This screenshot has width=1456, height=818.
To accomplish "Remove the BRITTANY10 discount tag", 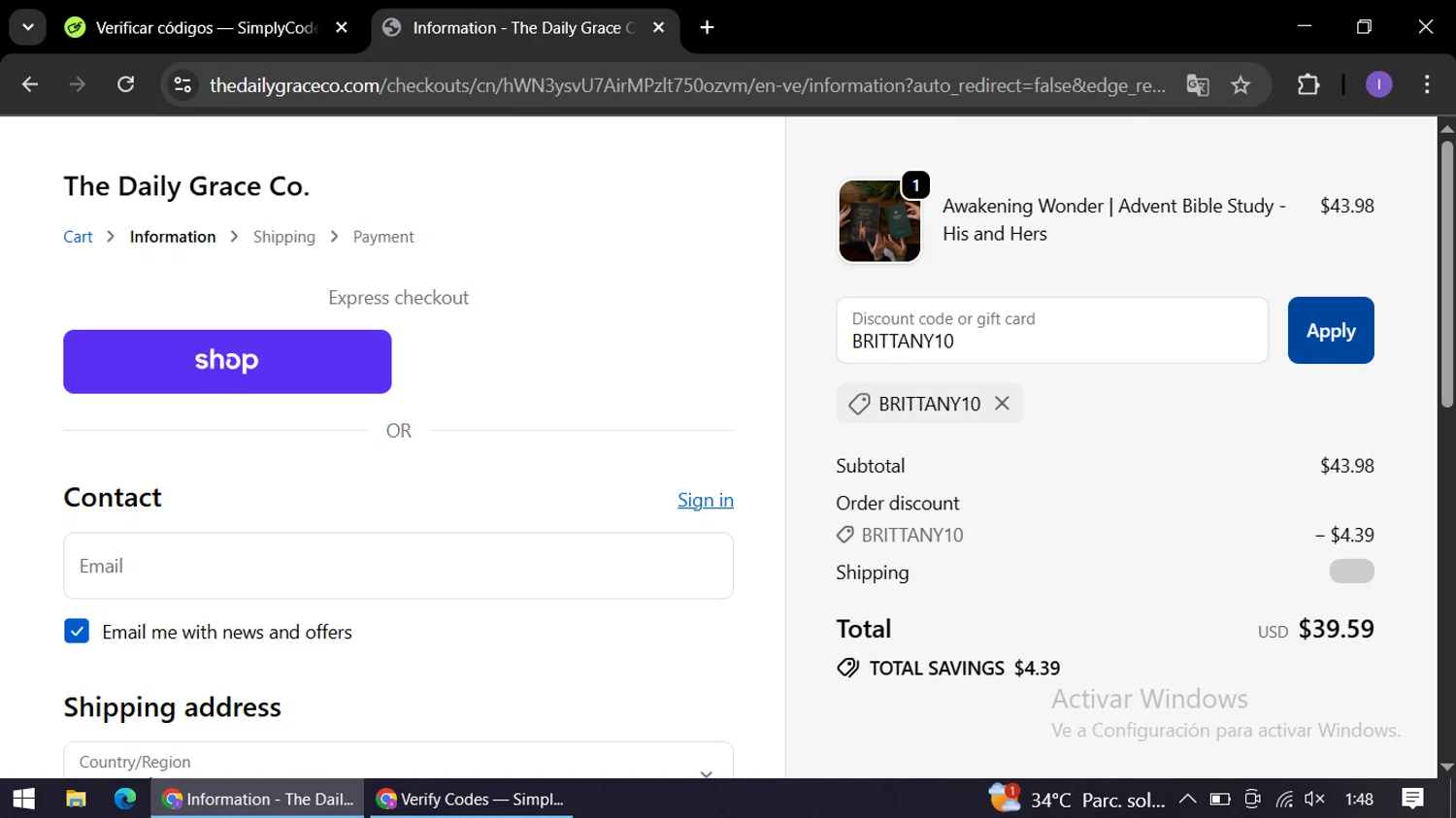I will click(x=1003, y=403).
